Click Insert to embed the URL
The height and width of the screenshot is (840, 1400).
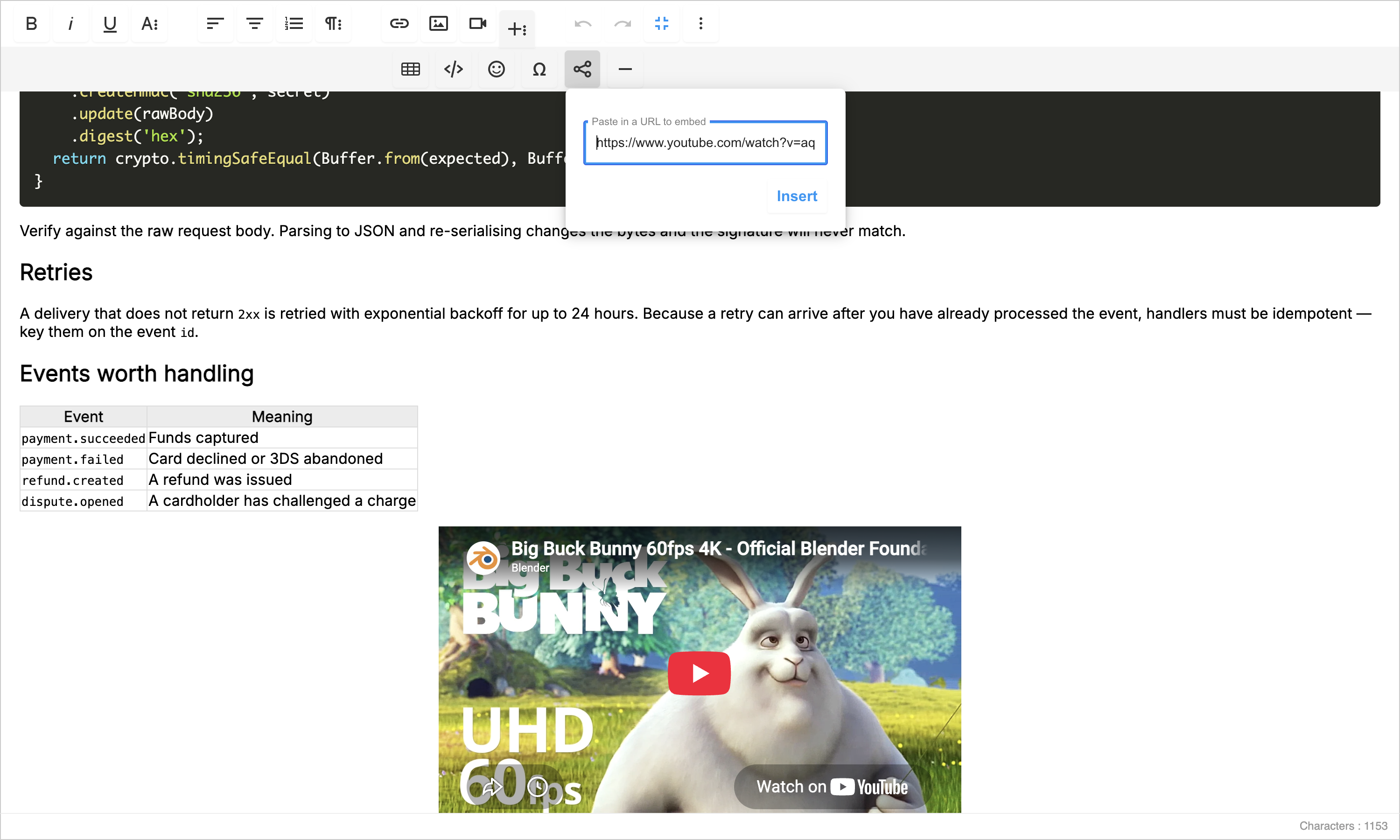(797, 196)
